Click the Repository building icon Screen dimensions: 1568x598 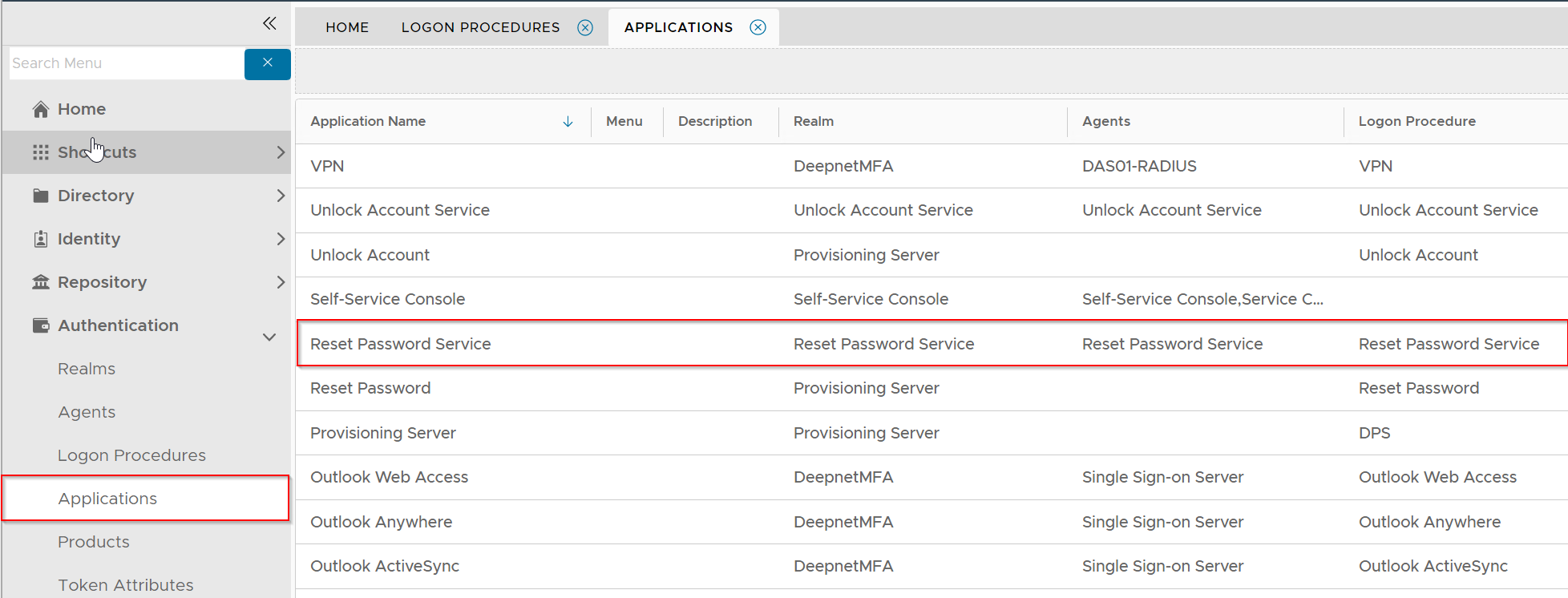click(41, 282)
